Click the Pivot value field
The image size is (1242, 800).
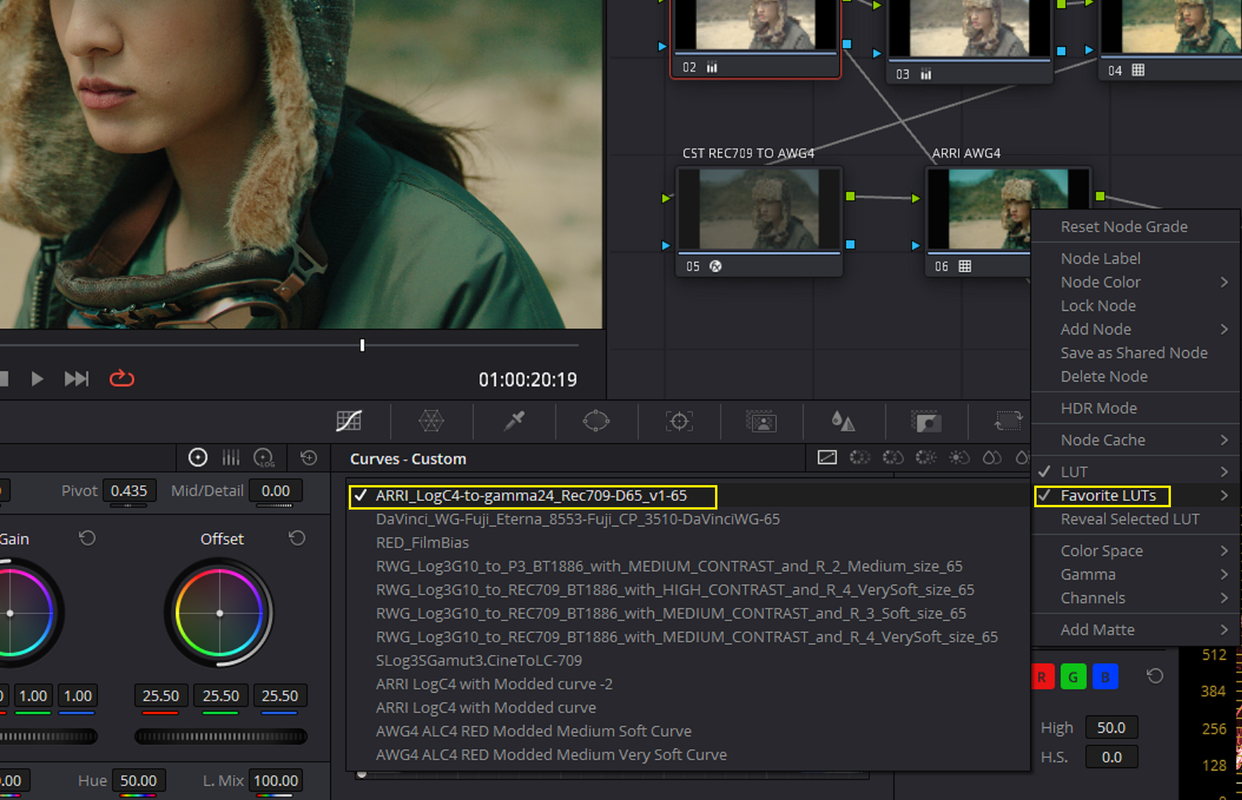(129, 491)
